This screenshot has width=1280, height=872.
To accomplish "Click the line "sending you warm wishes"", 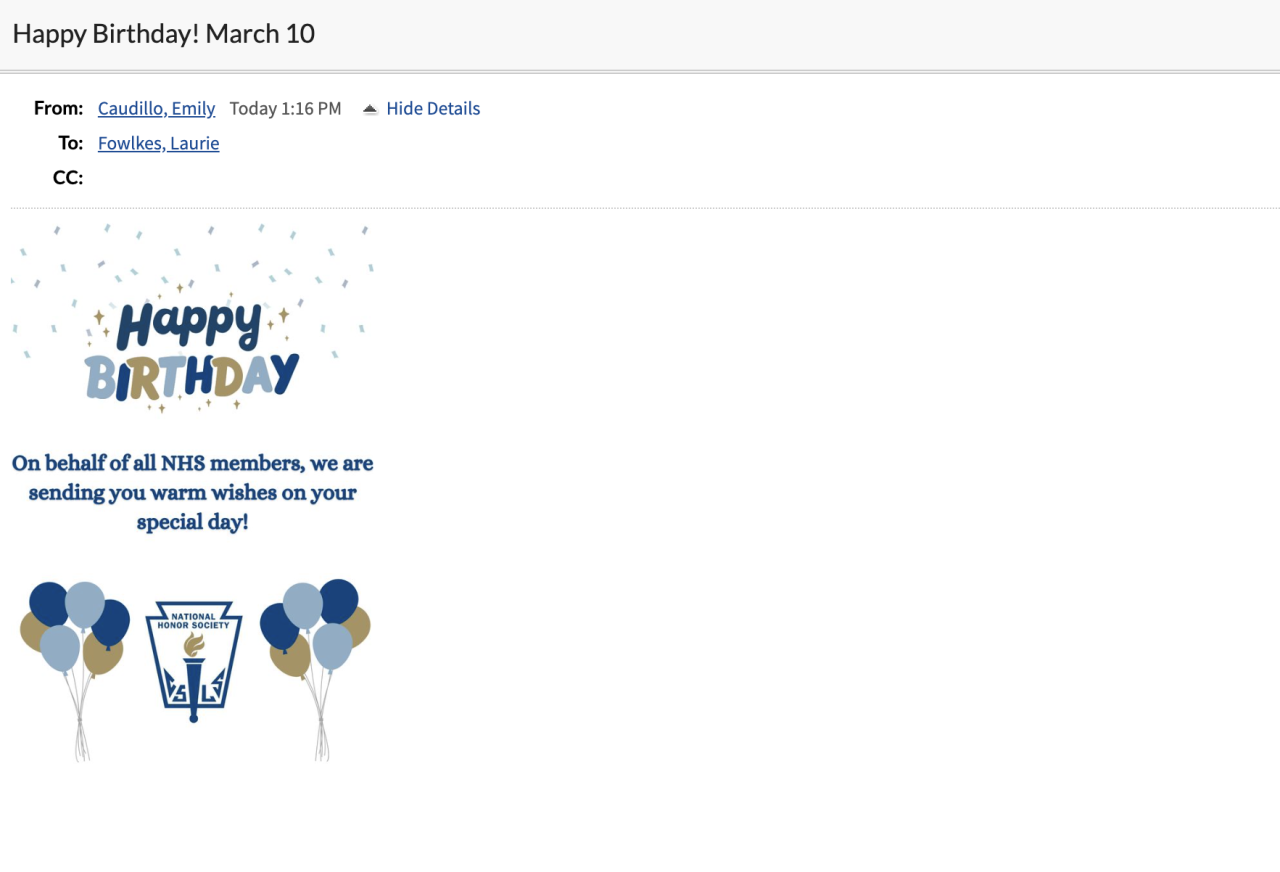I will tap(192, 493).
